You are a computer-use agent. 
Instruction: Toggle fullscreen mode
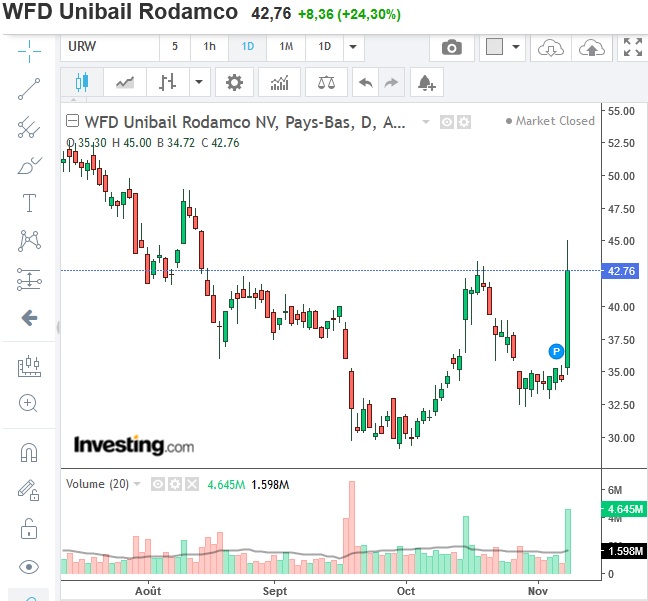pyautogui.click(x=633, y=47)
